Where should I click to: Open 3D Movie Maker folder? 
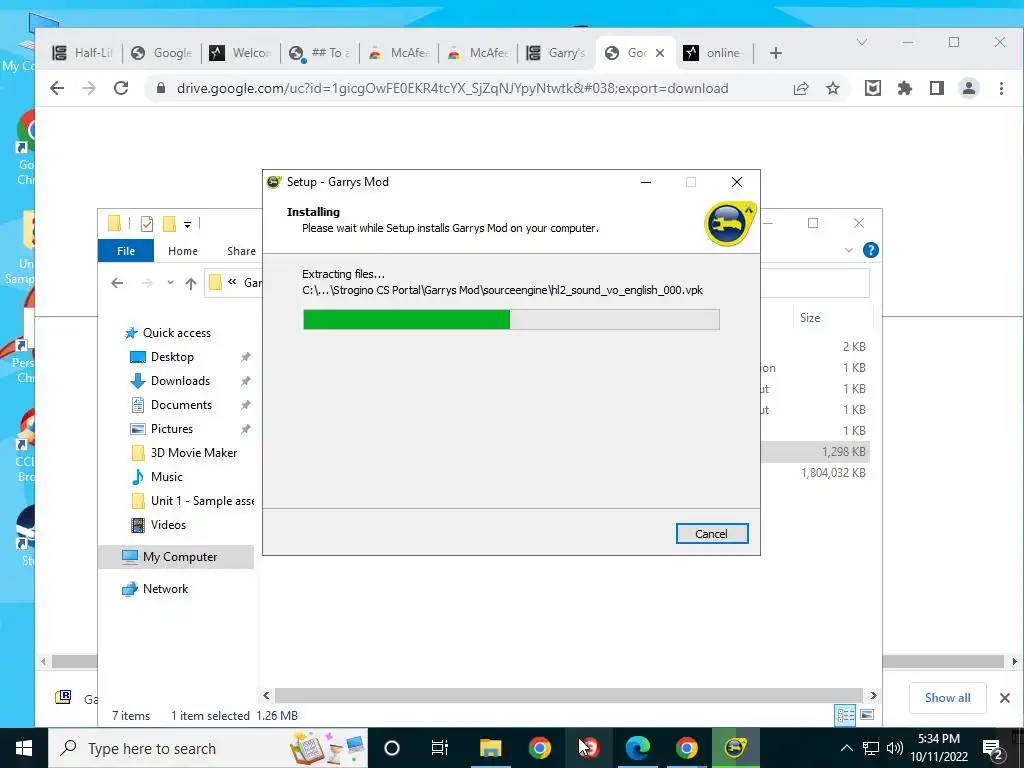193,453
